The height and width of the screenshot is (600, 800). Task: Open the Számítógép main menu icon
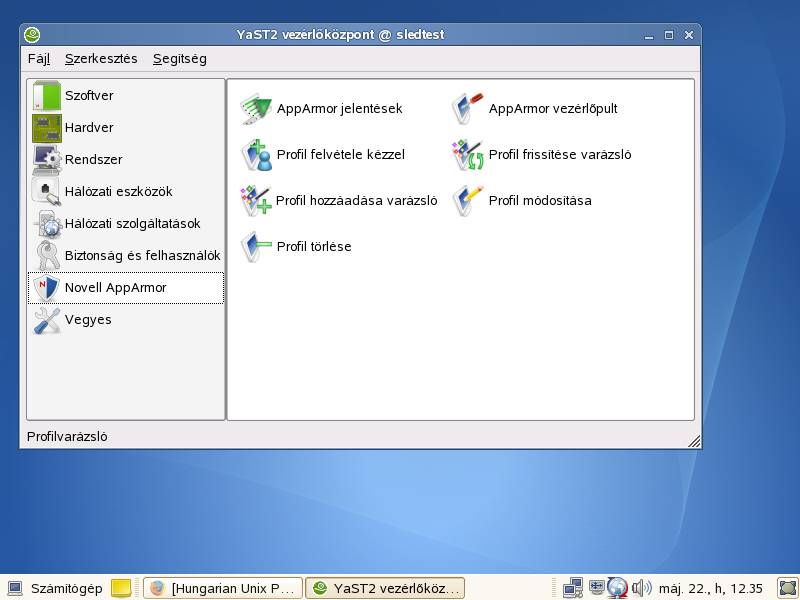pos(15,588)
